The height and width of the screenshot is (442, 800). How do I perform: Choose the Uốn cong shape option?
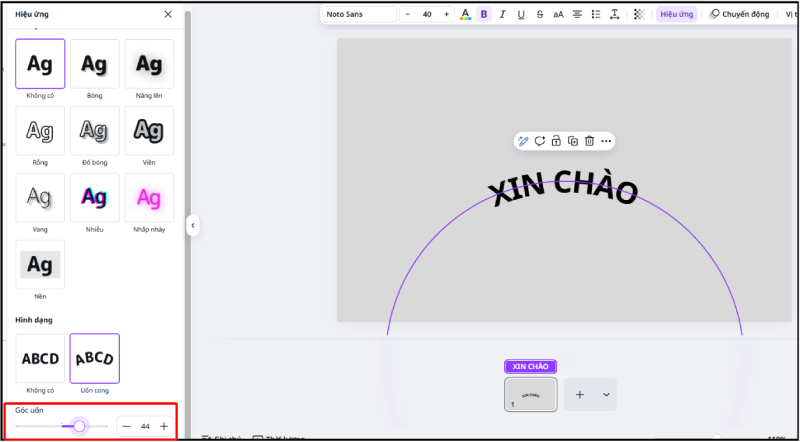click(94, 358)
